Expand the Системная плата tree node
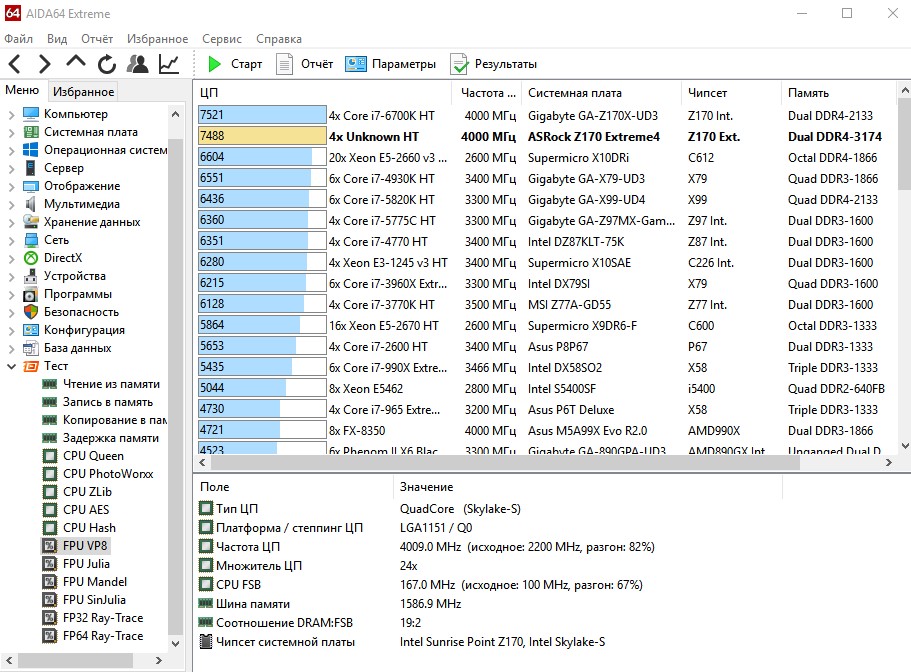The height and width of the screenshot is (672, 911). [x=11, y=132]
